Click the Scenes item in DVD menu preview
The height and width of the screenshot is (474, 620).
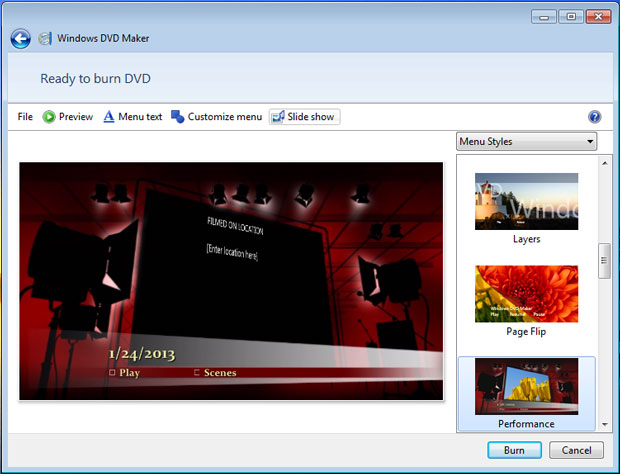tap(215, 373)
